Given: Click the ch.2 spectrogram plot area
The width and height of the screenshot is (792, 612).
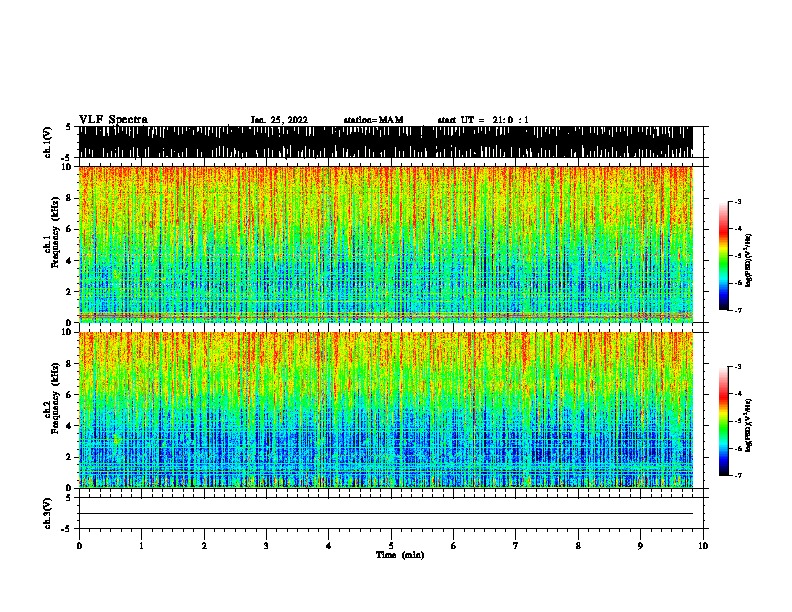Looking at the screenshot, I should [x=386, y=410].
